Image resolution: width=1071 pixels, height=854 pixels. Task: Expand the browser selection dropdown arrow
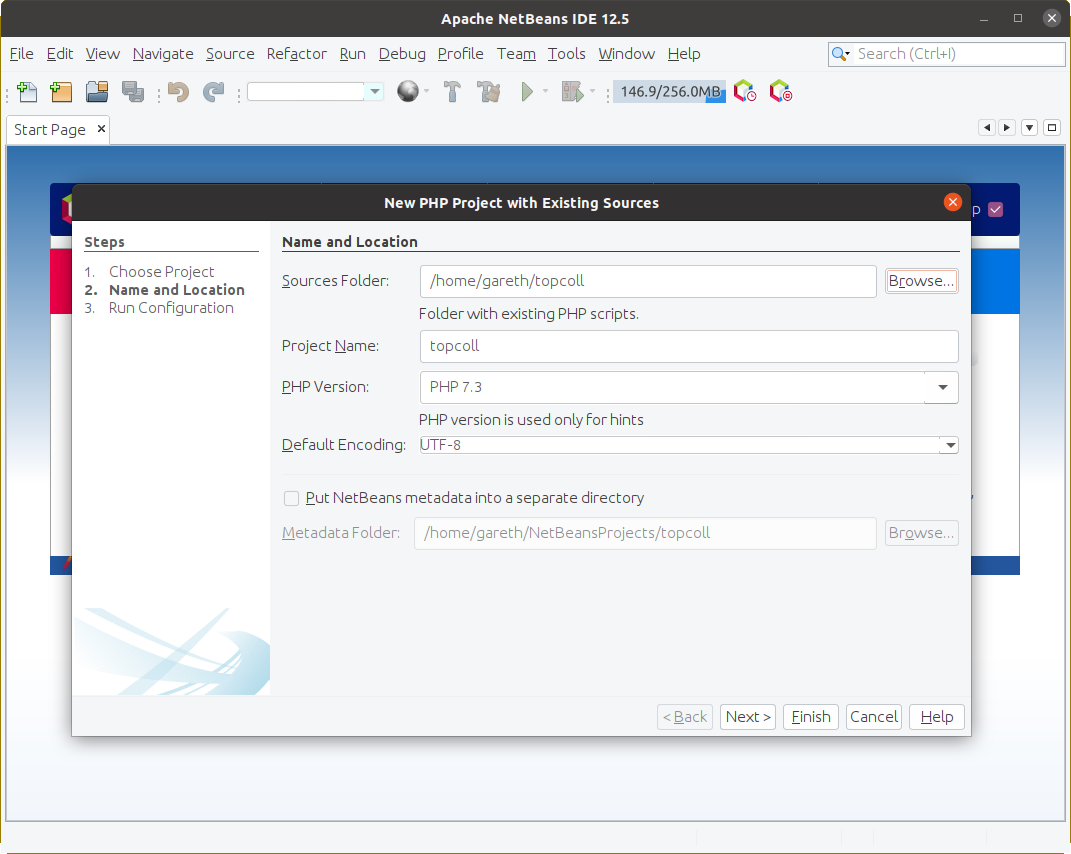pos(427,91)
